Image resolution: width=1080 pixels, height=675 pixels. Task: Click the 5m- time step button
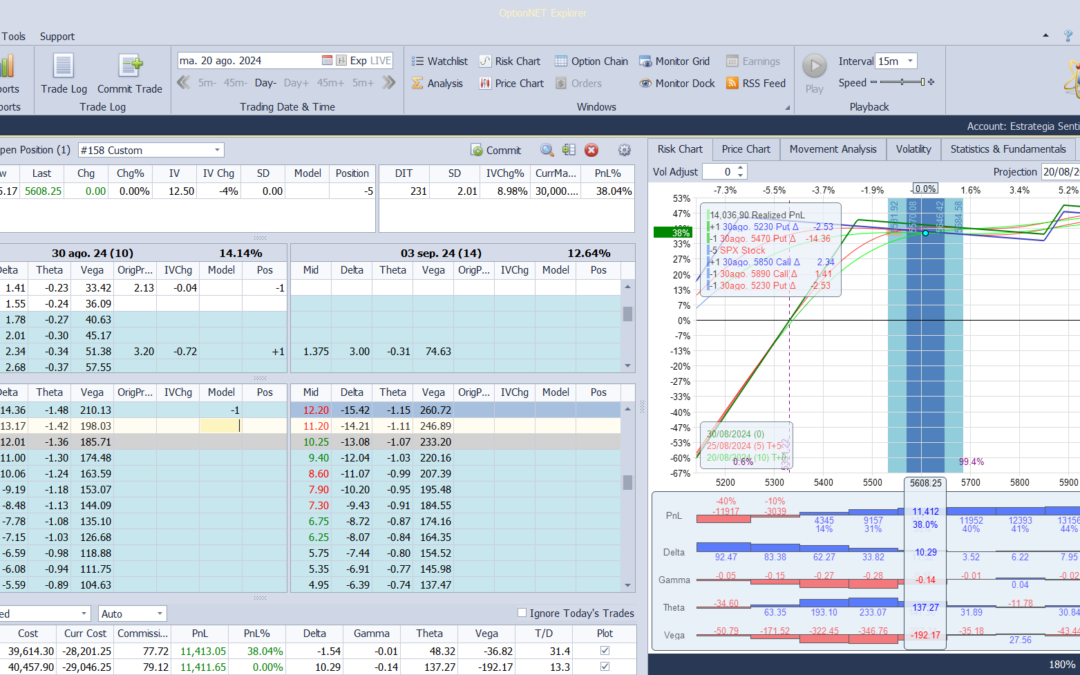[x=207, y=83]
